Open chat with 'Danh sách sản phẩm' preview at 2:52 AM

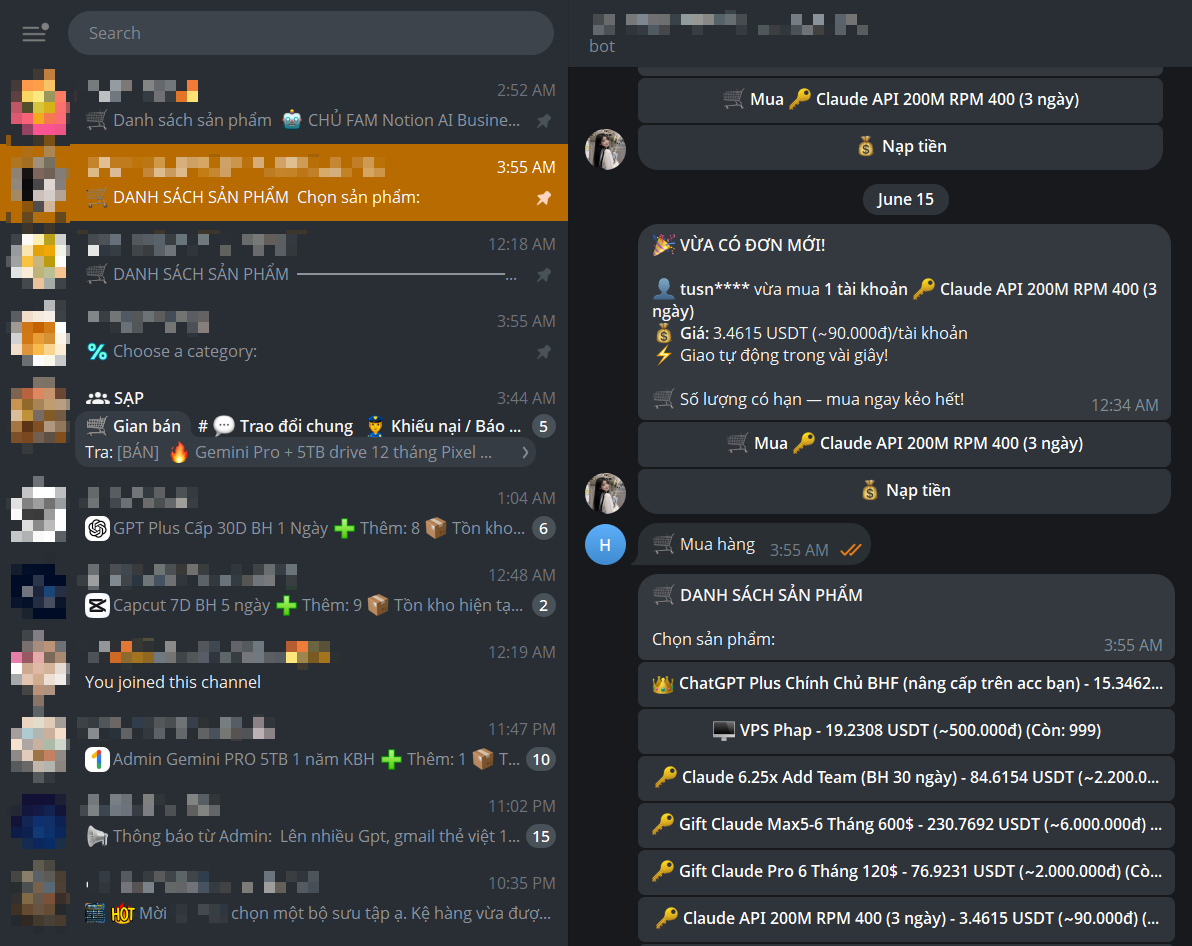pyautogui.click(x=284, y=106)
